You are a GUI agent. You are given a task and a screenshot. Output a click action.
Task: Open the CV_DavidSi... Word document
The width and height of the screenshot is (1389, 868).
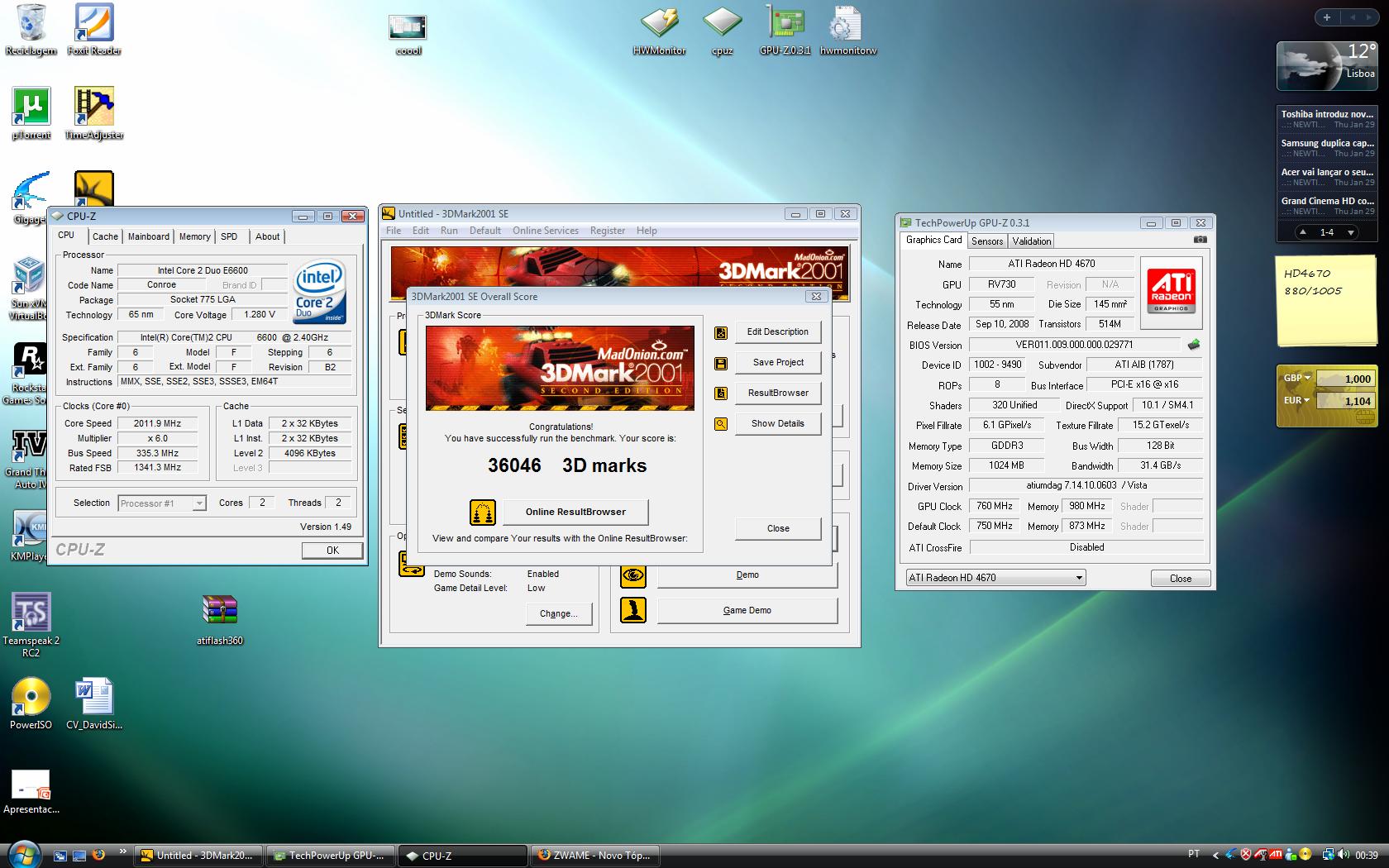(x=94, y=703)
